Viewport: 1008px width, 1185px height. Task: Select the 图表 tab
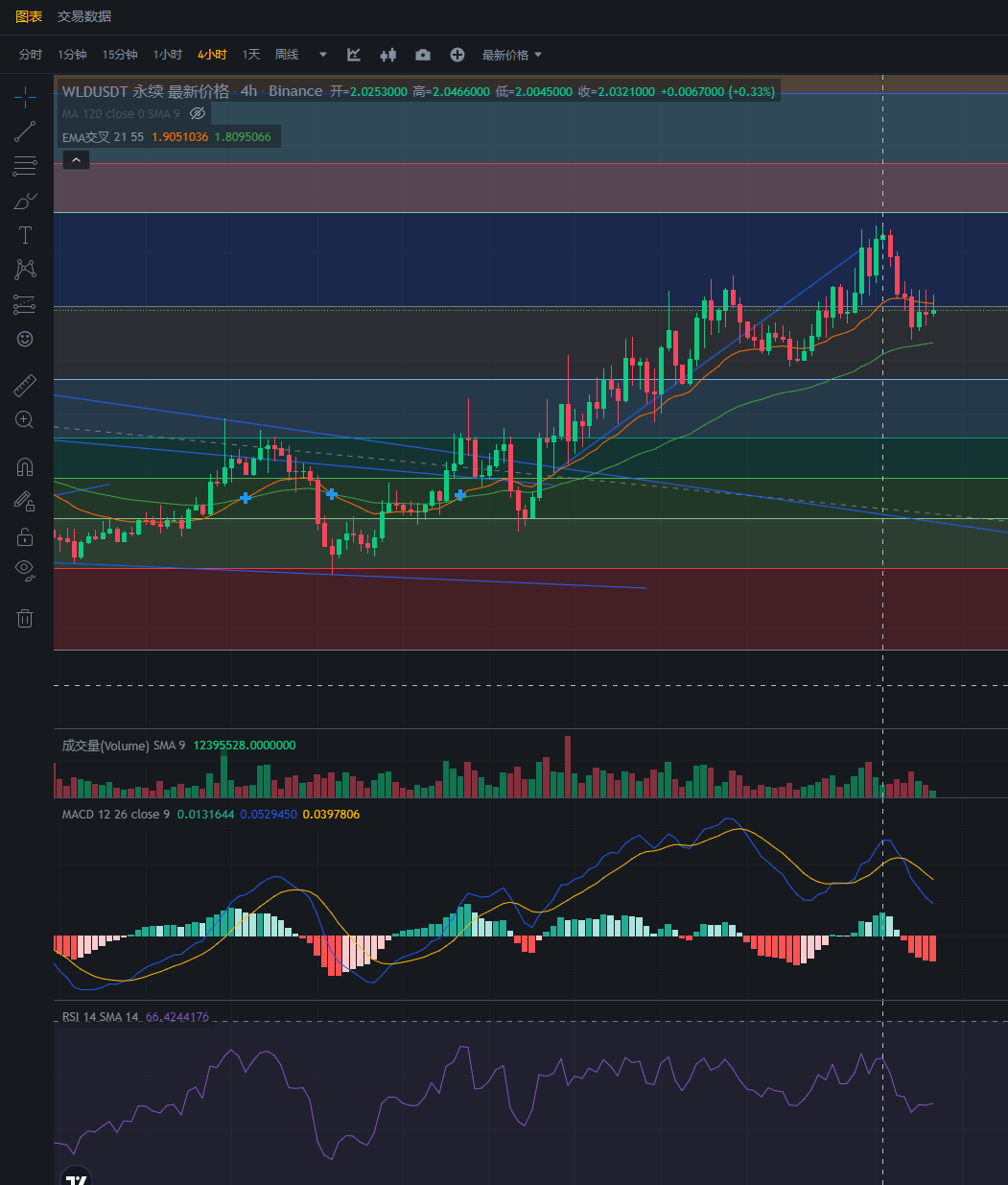pos(29,16)
